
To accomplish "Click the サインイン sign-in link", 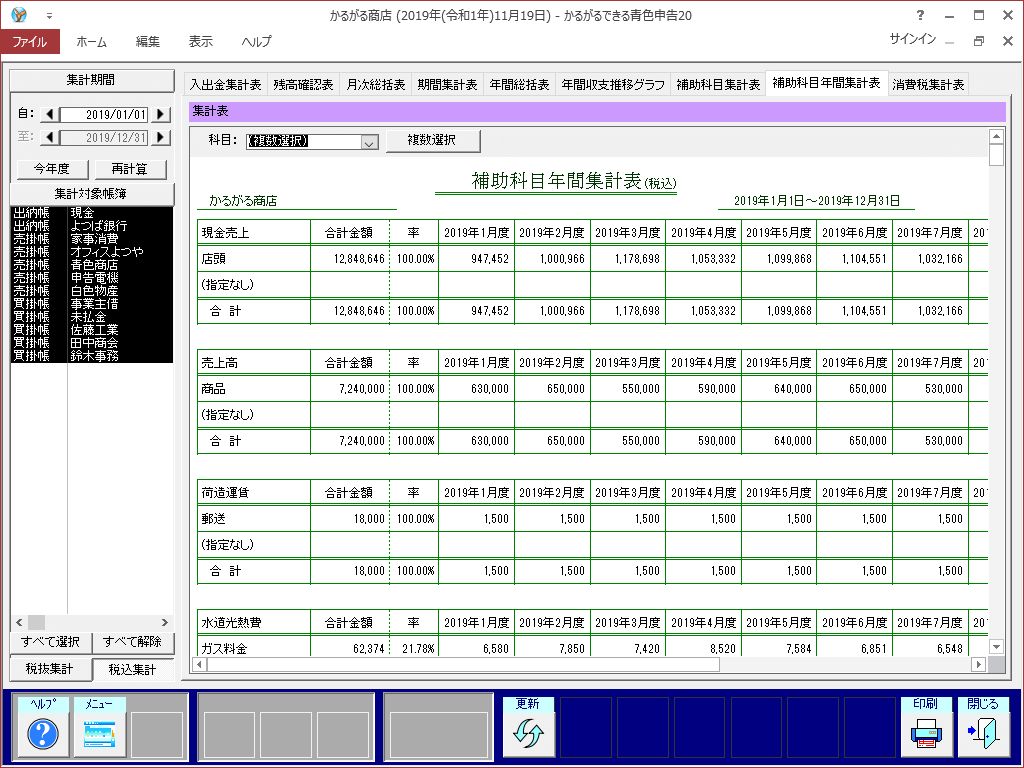I will point(912,40).
